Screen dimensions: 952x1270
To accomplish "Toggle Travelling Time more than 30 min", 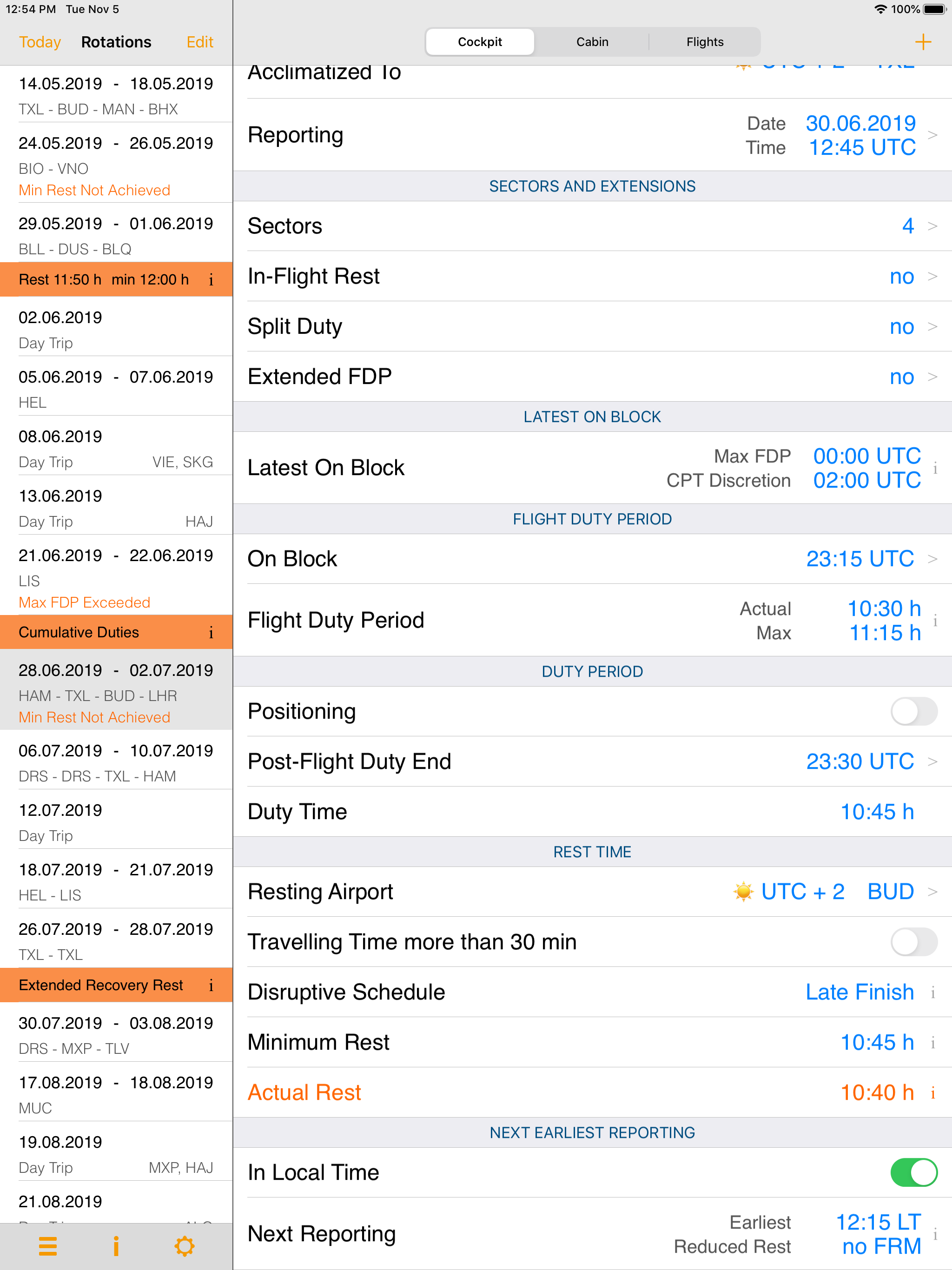I will click(913, 942).
